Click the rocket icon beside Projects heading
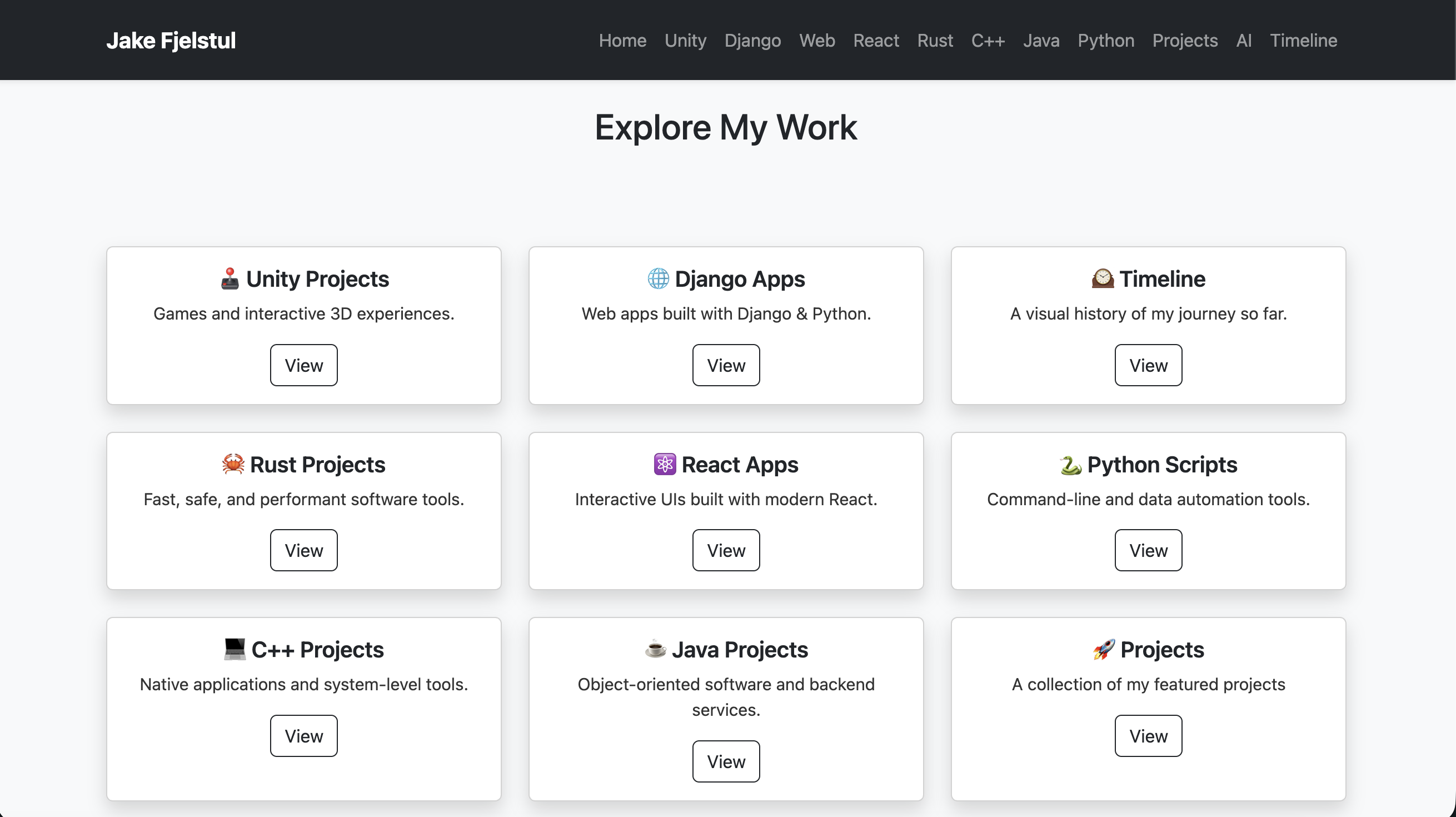The image size is (1456, 817). pos(1103,649)
